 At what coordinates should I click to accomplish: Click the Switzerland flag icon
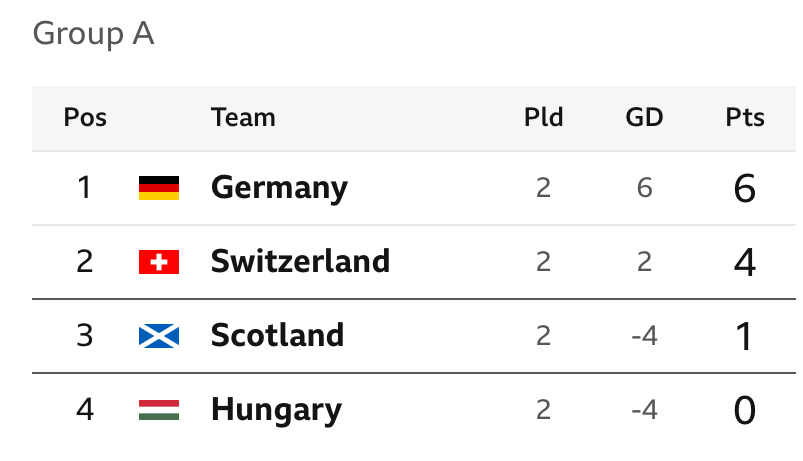click(x=159, y=262)
